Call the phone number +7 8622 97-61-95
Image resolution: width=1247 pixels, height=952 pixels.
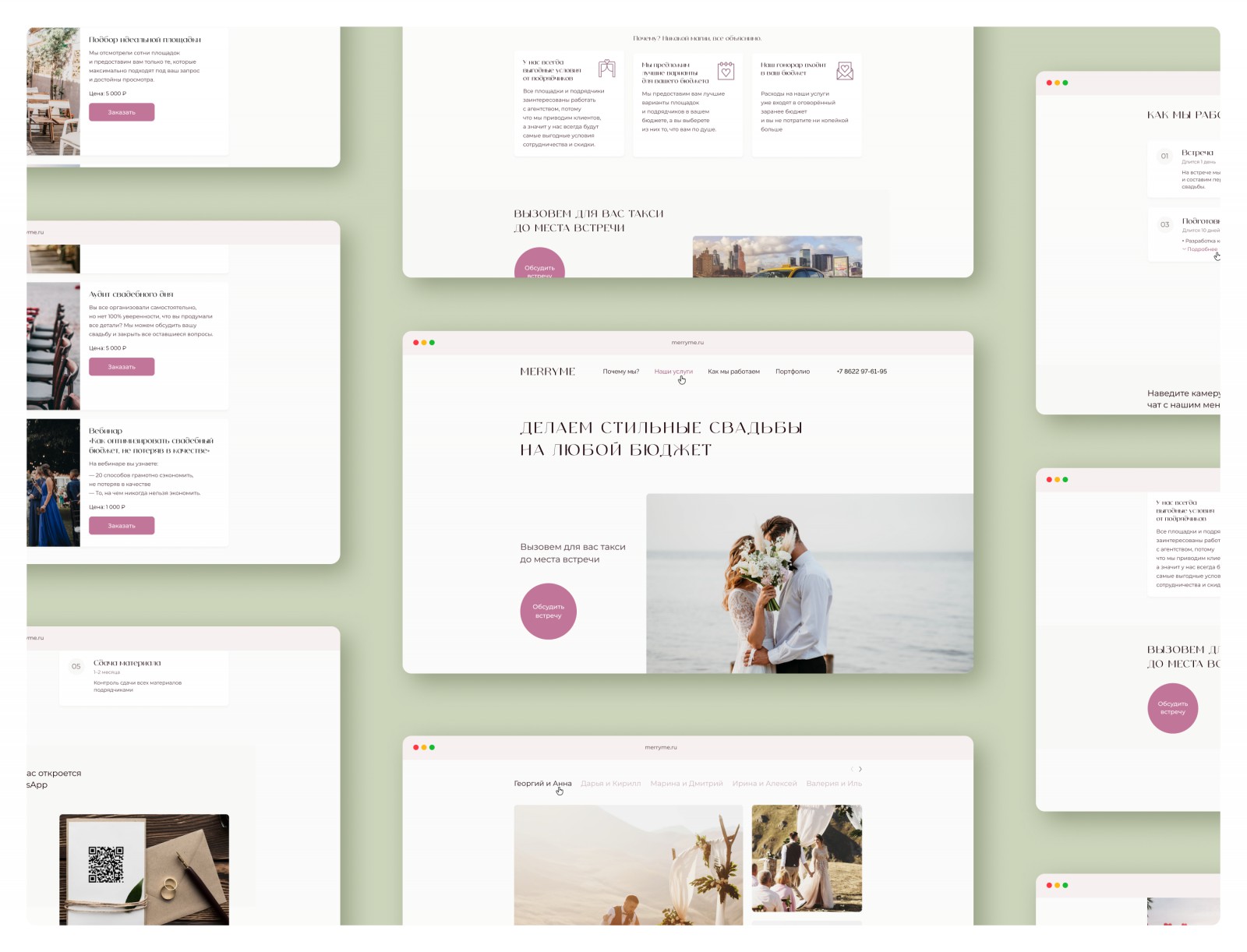point(861,372)
